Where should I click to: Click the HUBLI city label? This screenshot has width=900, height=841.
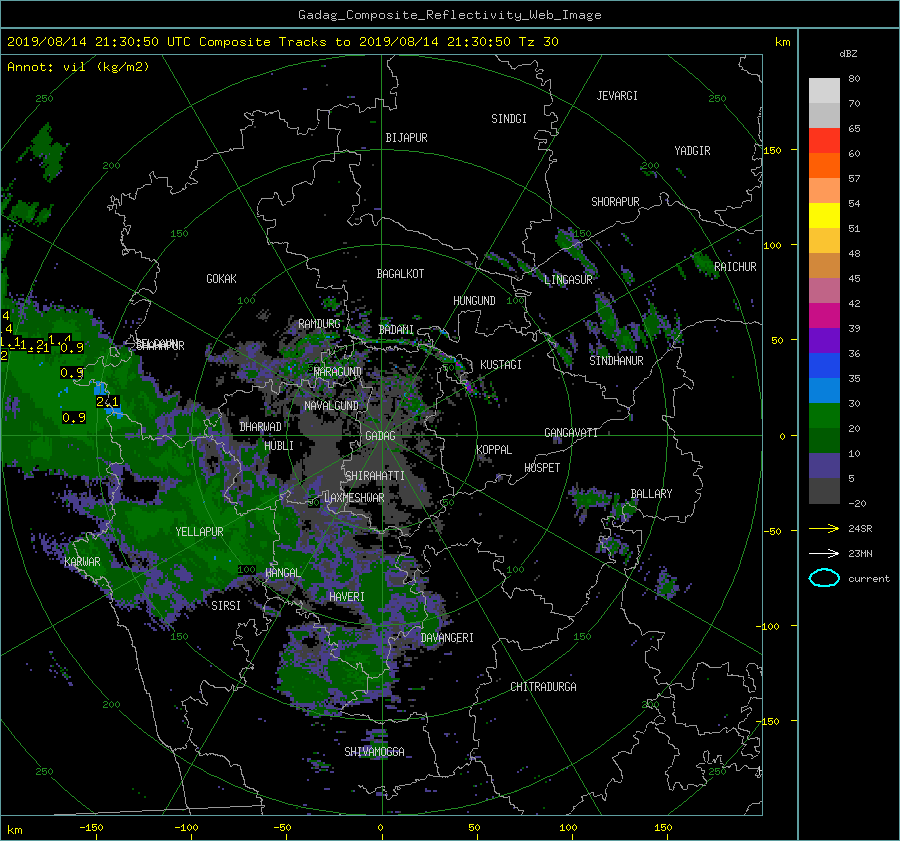[279, 446]
